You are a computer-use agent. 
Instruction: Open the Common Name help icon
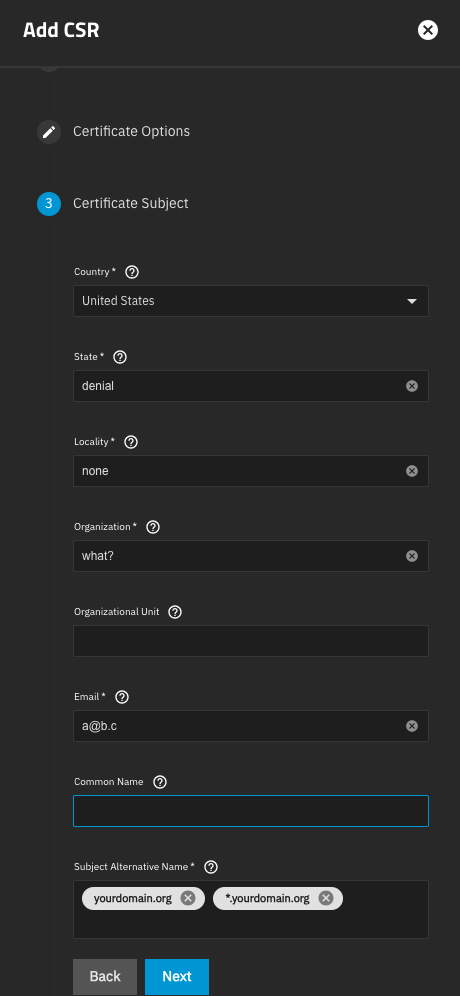(x=160, y=782)
